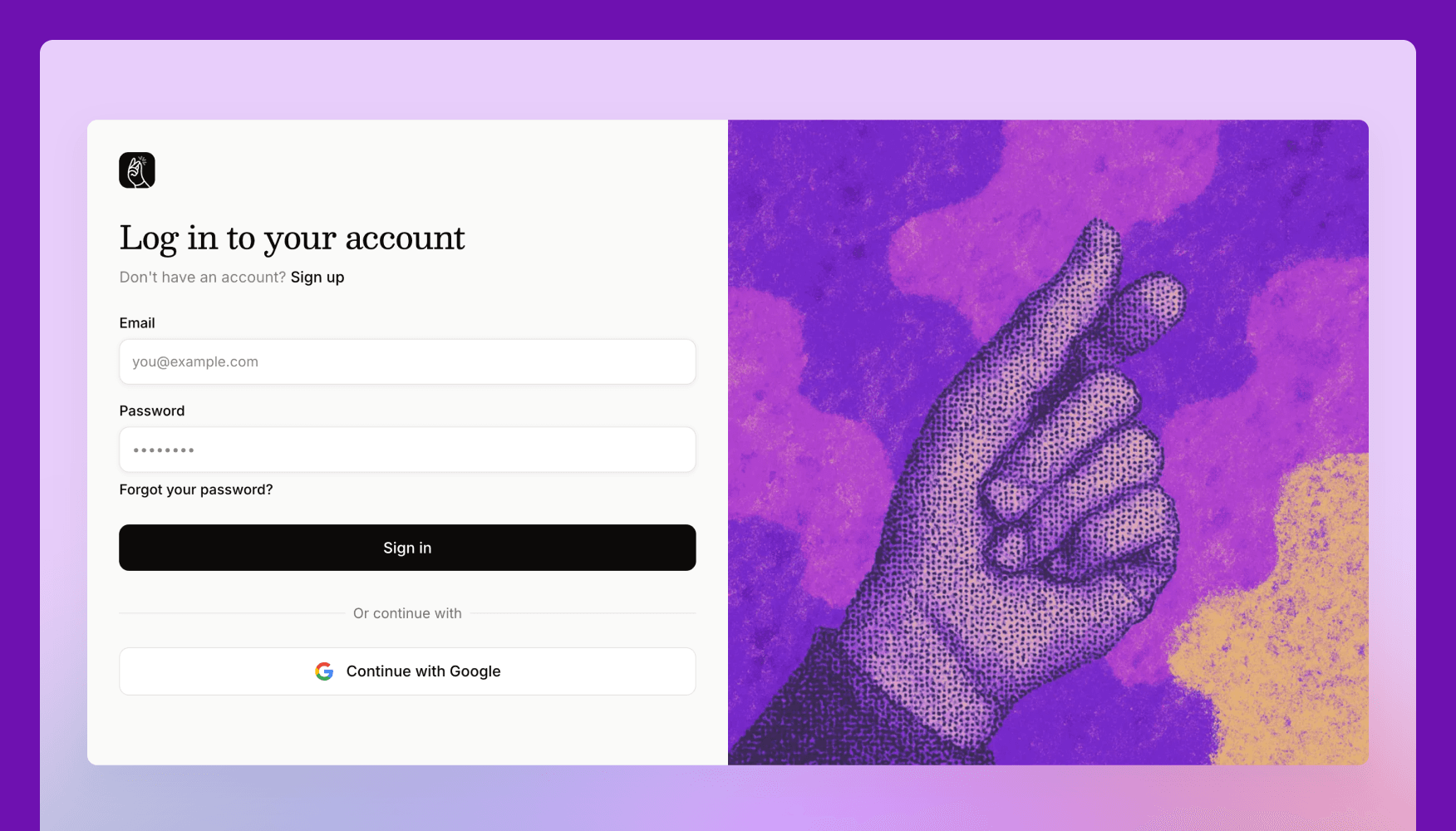Image resolution: width=1456 pixels, height=831 pixels.
Task: Click the Or continue with divider text
Action: click(407, 613)
